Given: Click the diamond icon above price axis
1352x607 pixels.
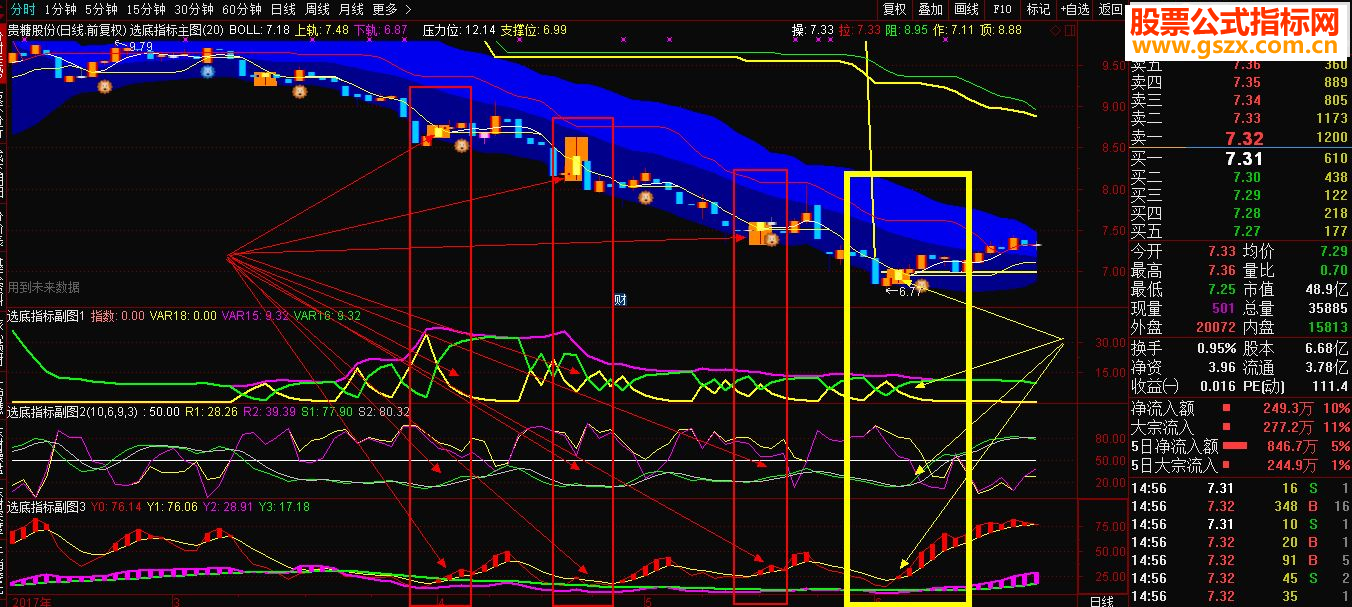Looking at the screenshot, I should [x=1053, y=30].
